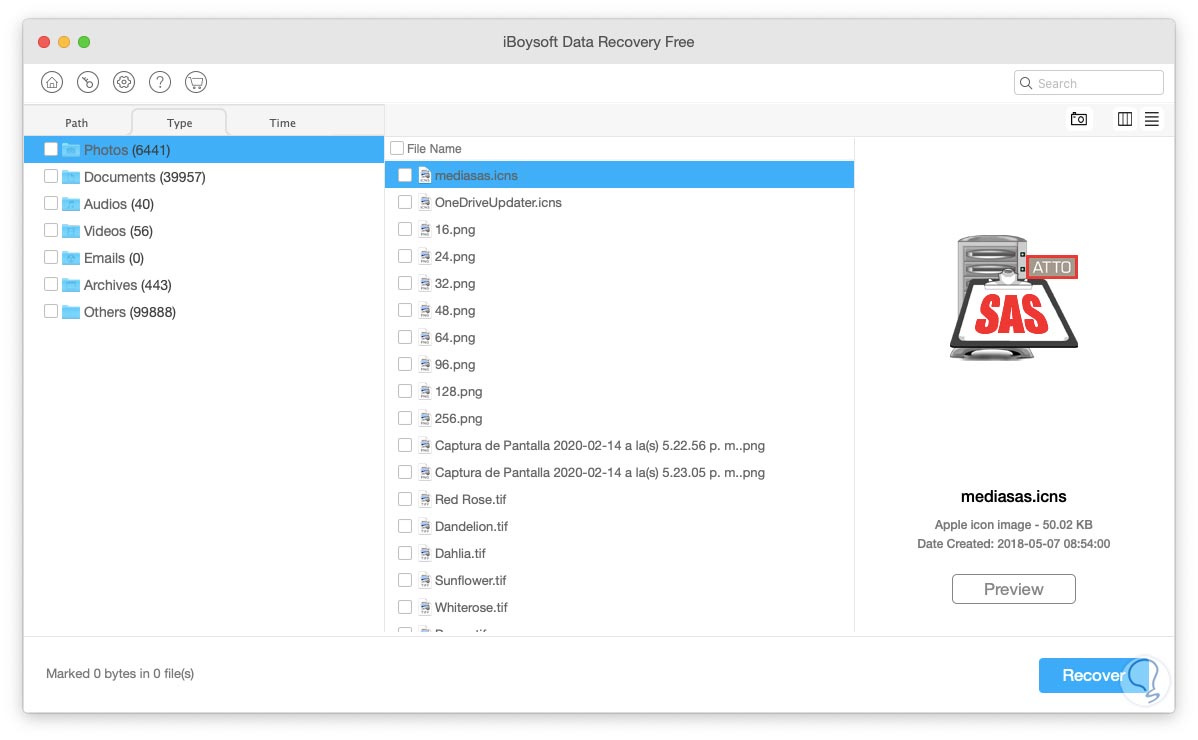Check the Dandelion.tif checkbox
This screenshot has width=1198, height=740.
(405, 526)
